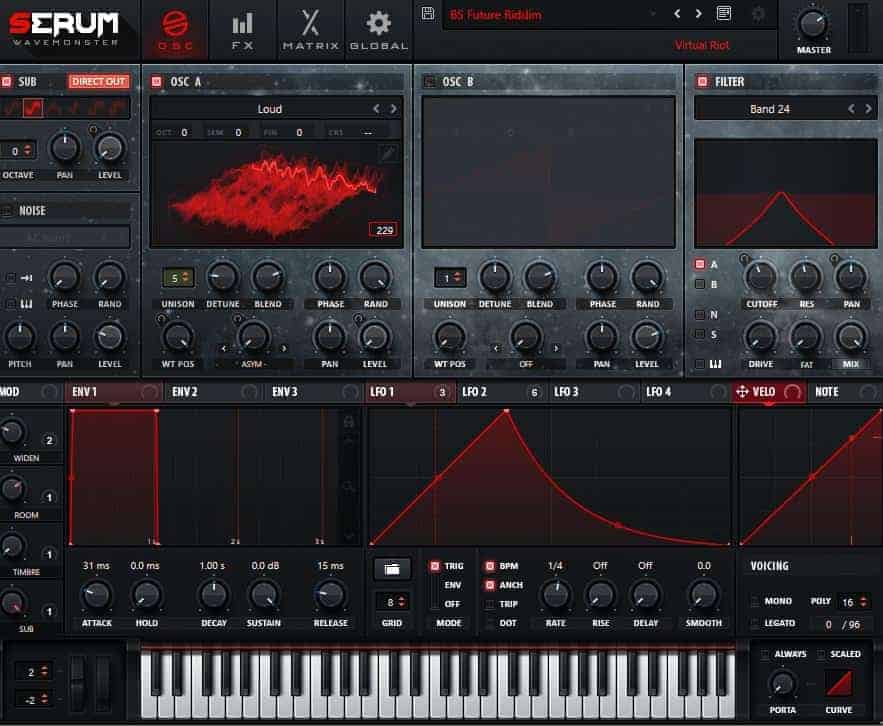Click the save preset floppy disk icon

(x=428, y=14)
